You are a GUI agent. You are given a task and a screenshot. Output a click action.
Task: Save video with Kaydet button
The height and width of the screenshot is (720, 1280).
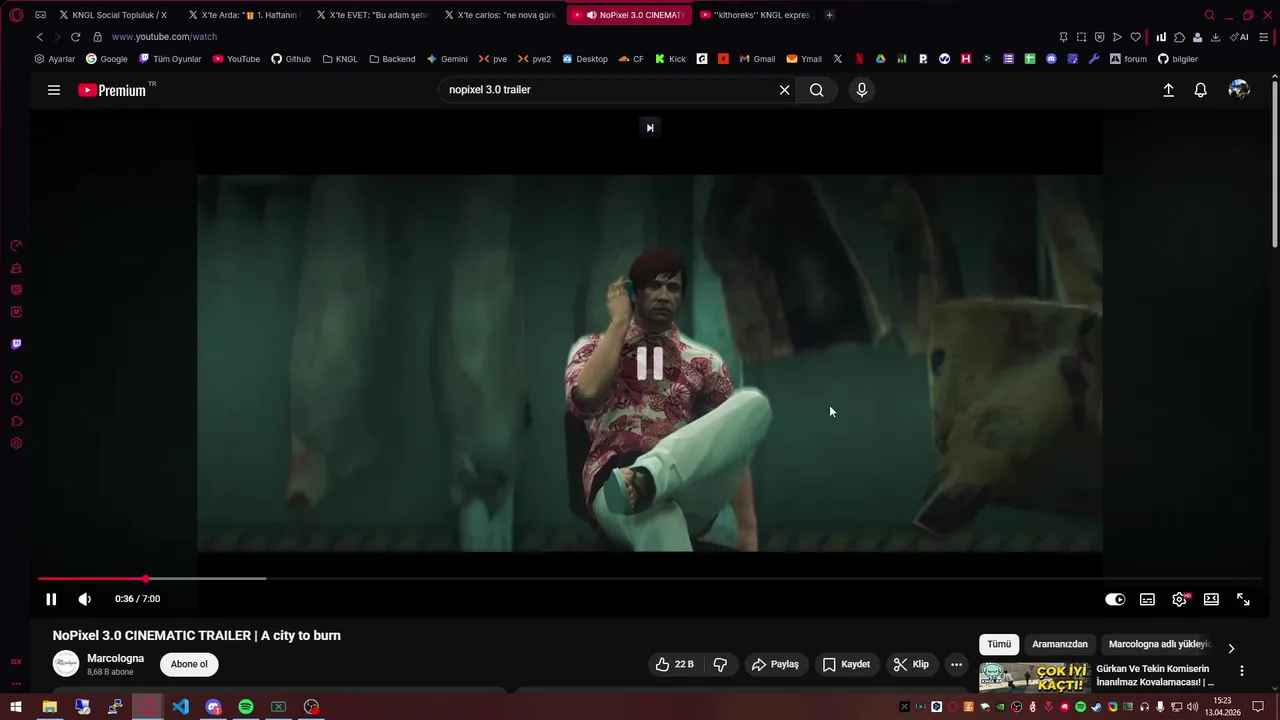(x=846, y=664)
